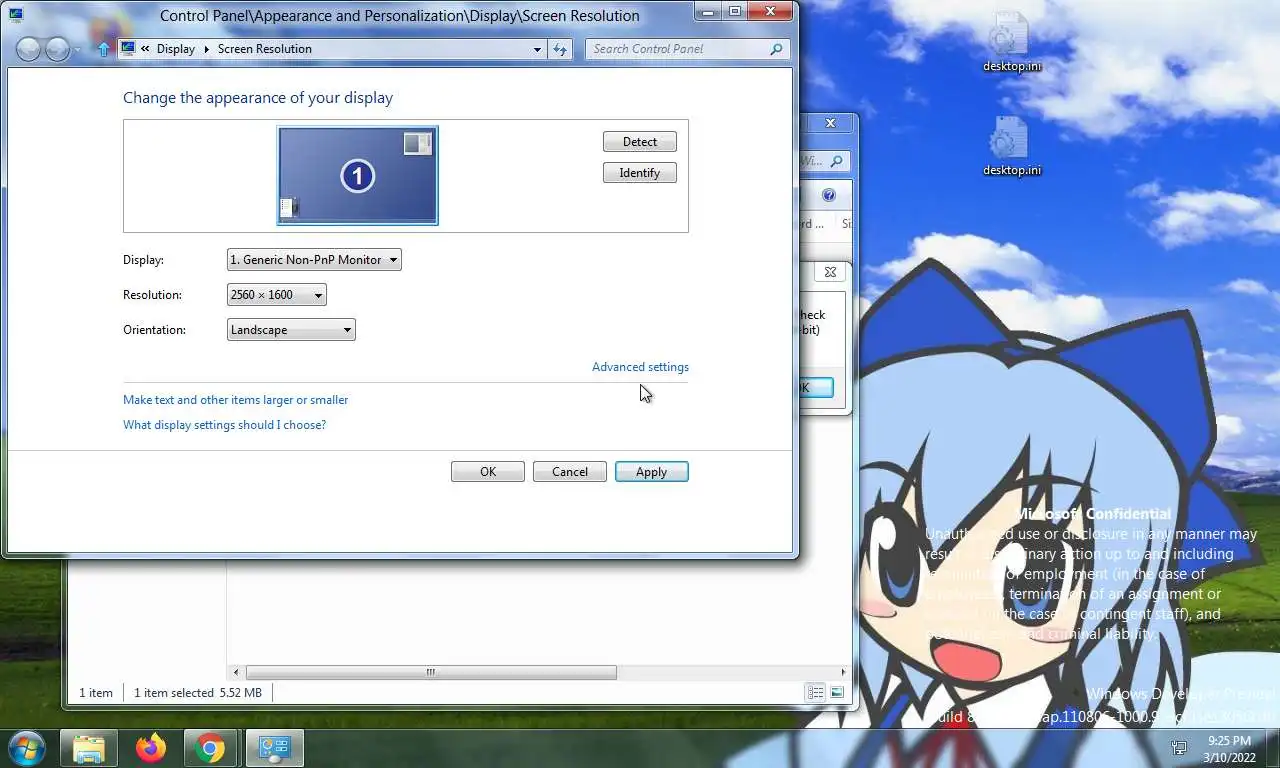
Task: Click the right arrow of Explorer horizontal scrollbar
Action: click(x=843, y=673)
